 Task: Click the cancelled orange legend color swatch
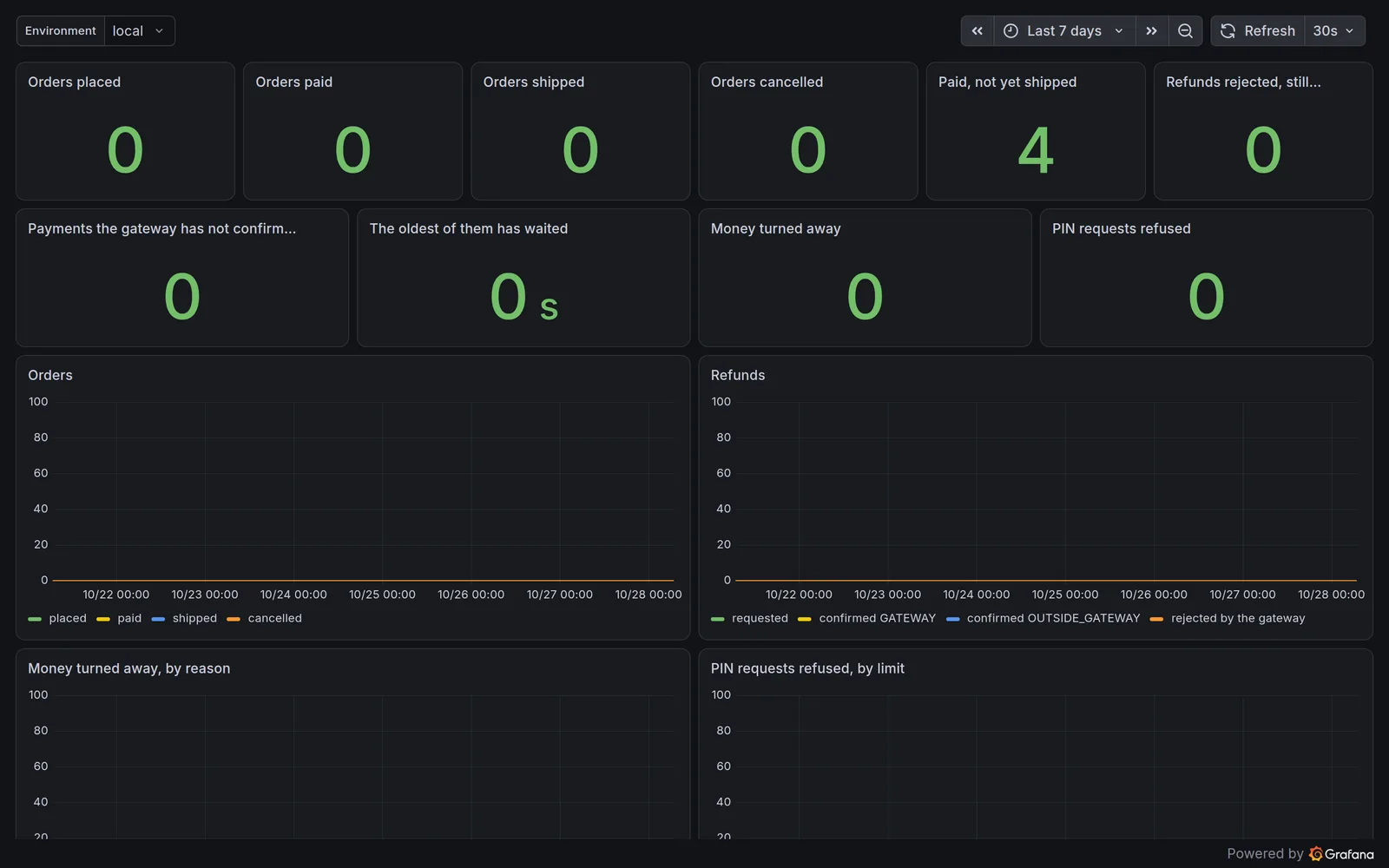234,619
